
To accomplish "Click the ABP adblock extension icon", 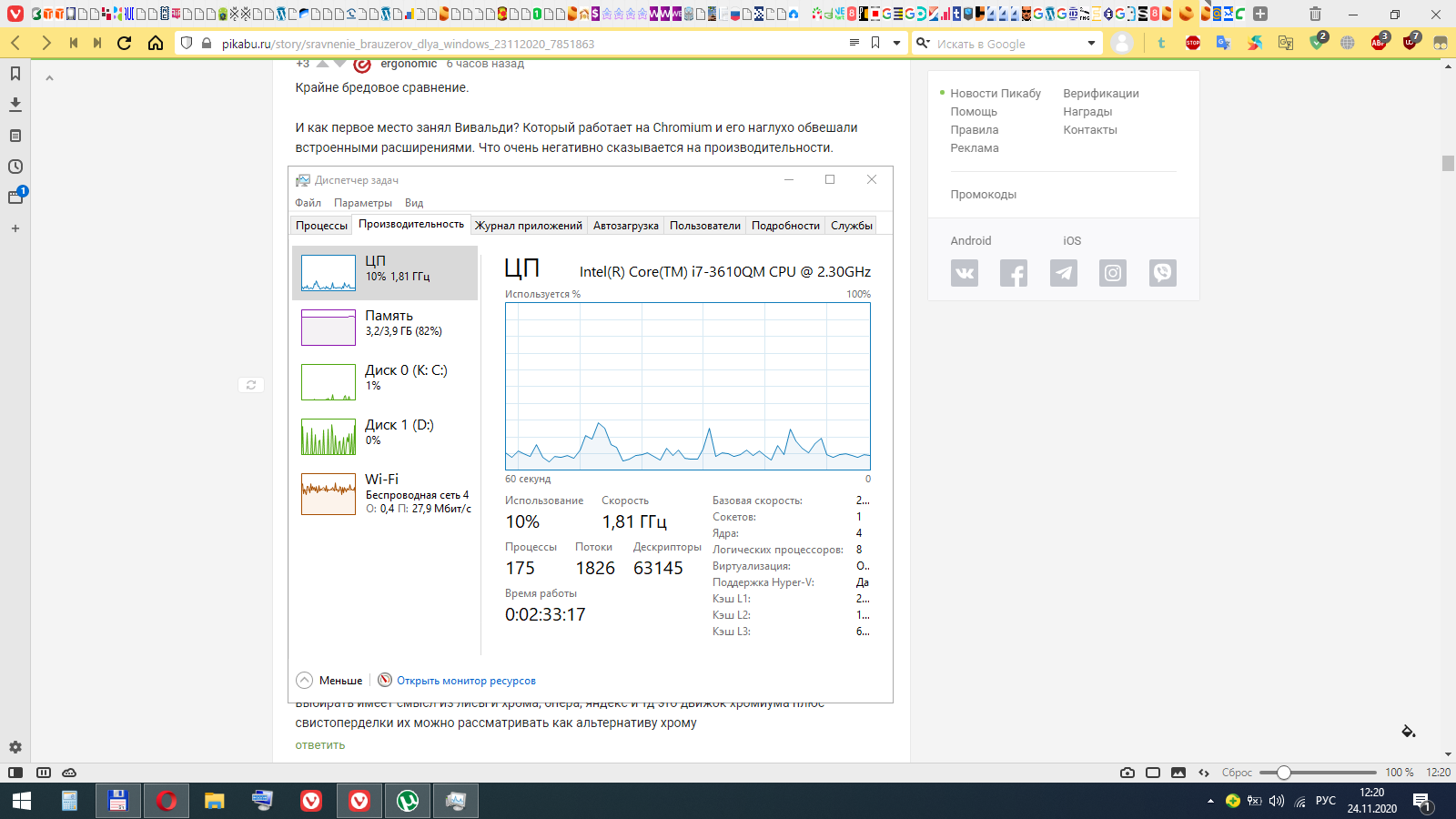I will tap(1380, 42).
